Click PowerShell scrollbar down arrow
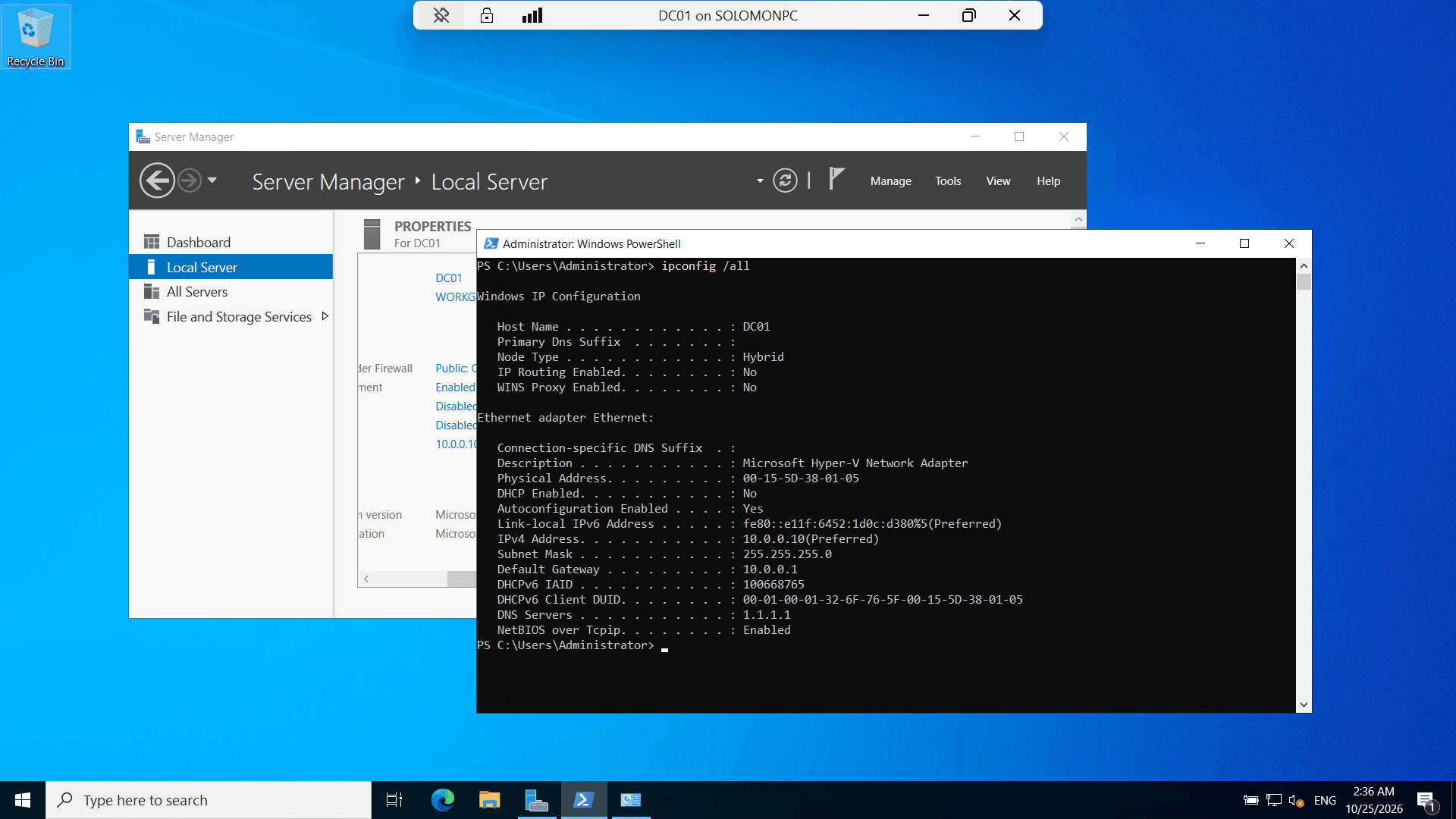 click(x=1304, y=704)
